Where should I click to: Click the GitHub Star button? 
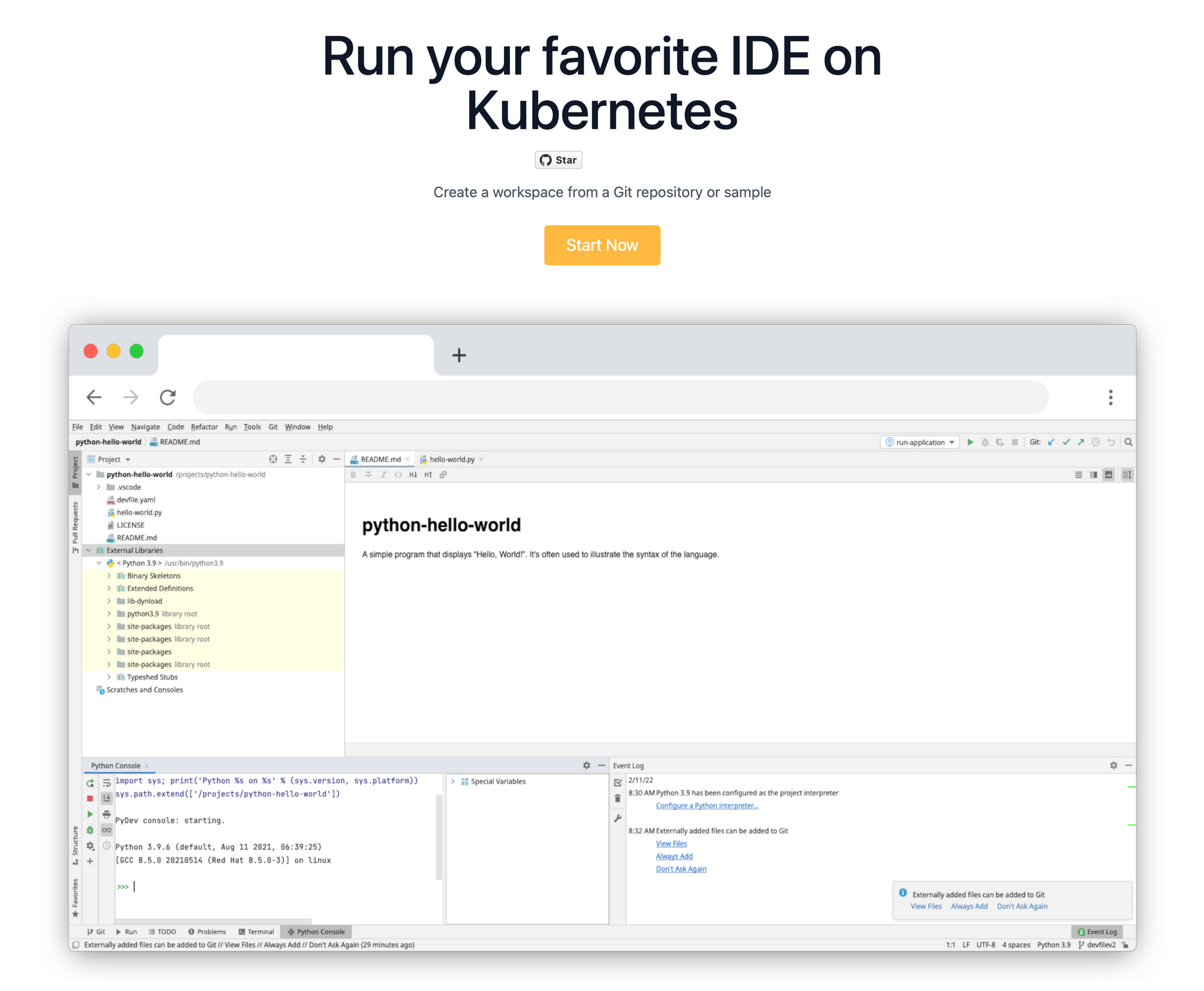tap(558, 160)
